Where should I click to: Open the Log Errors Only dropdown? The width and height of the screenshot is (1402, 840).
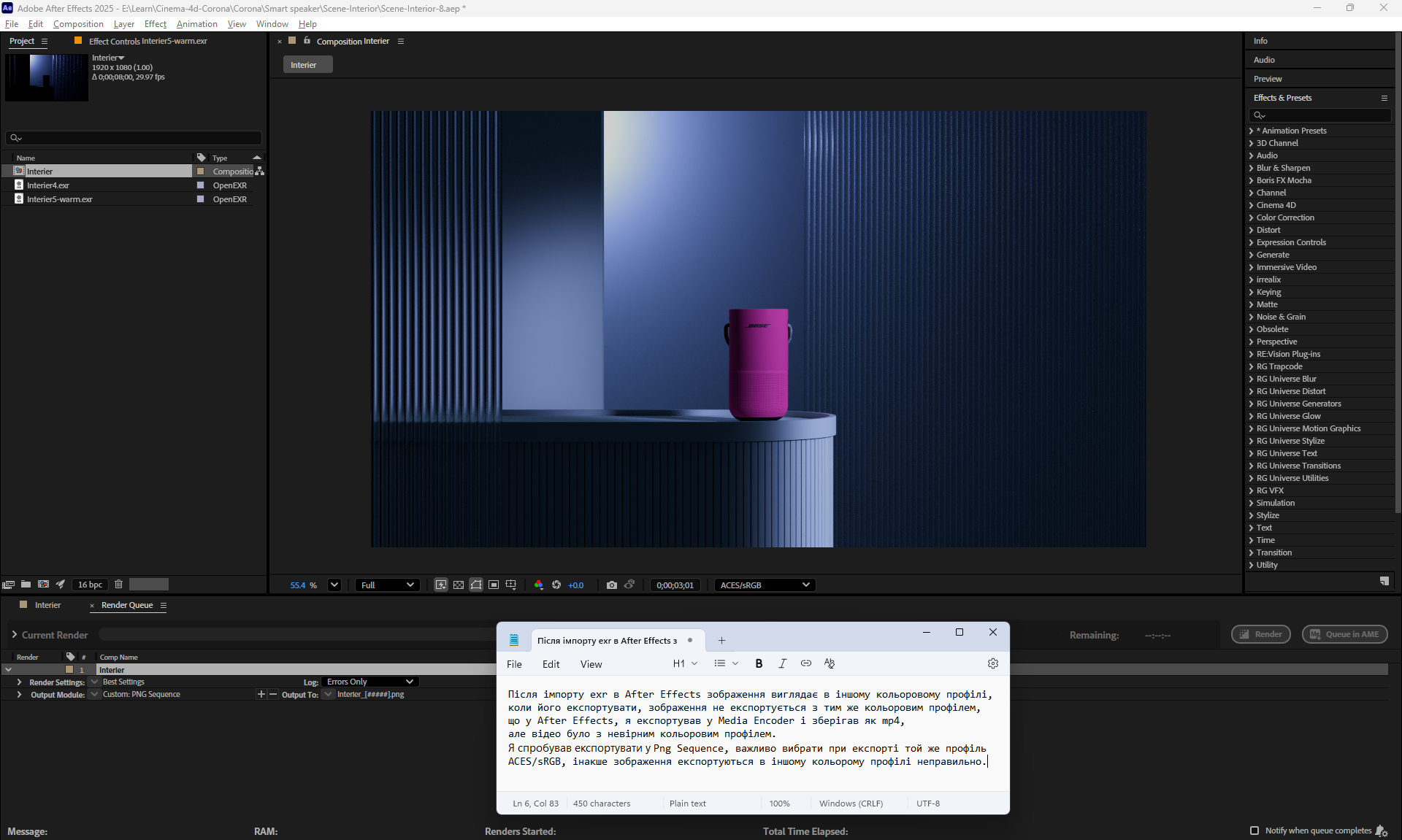click(x=370, y=682)
